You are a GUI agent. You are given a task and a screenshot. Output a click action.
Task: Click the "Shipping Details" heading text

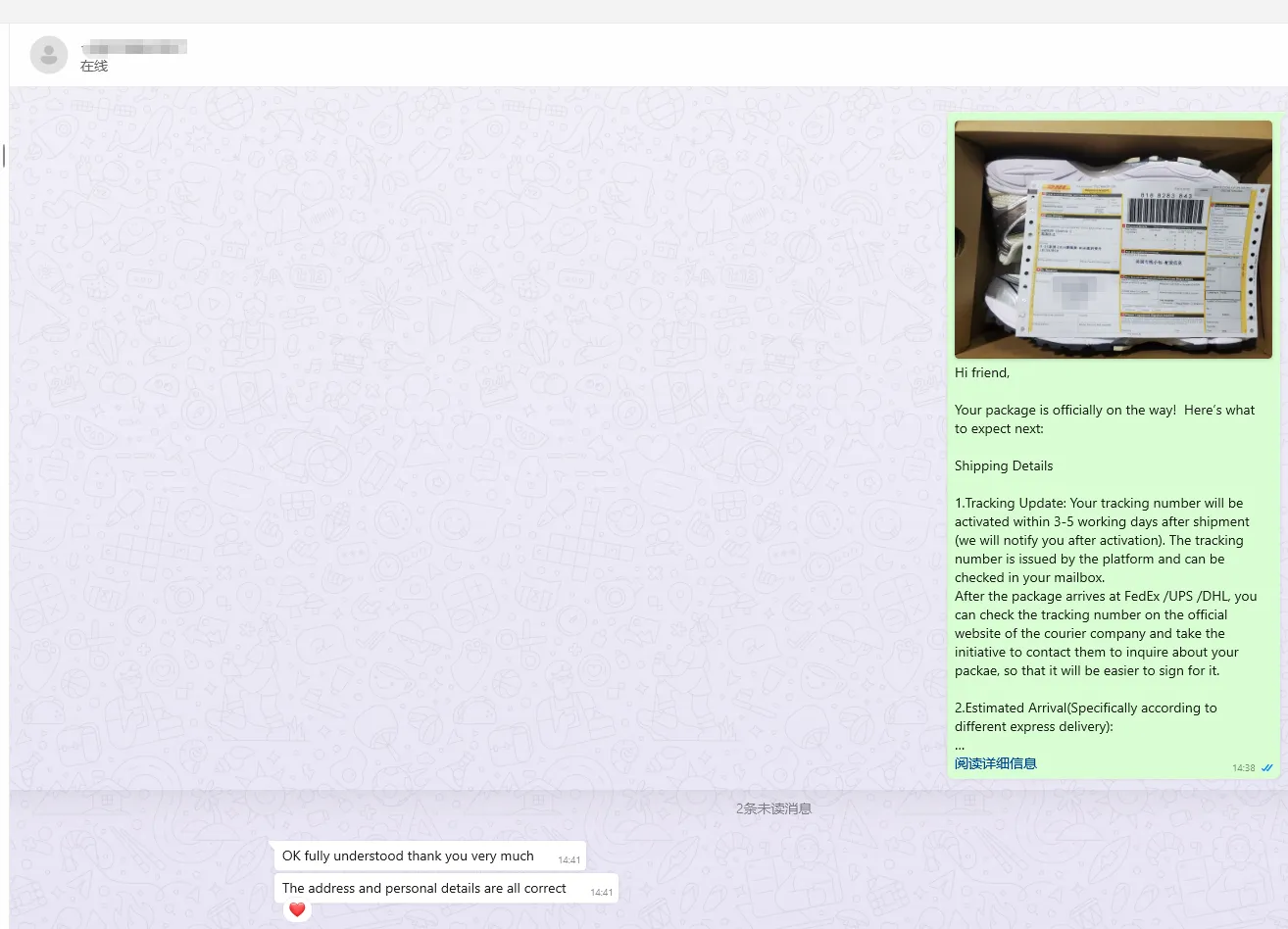click(1003, 465)
